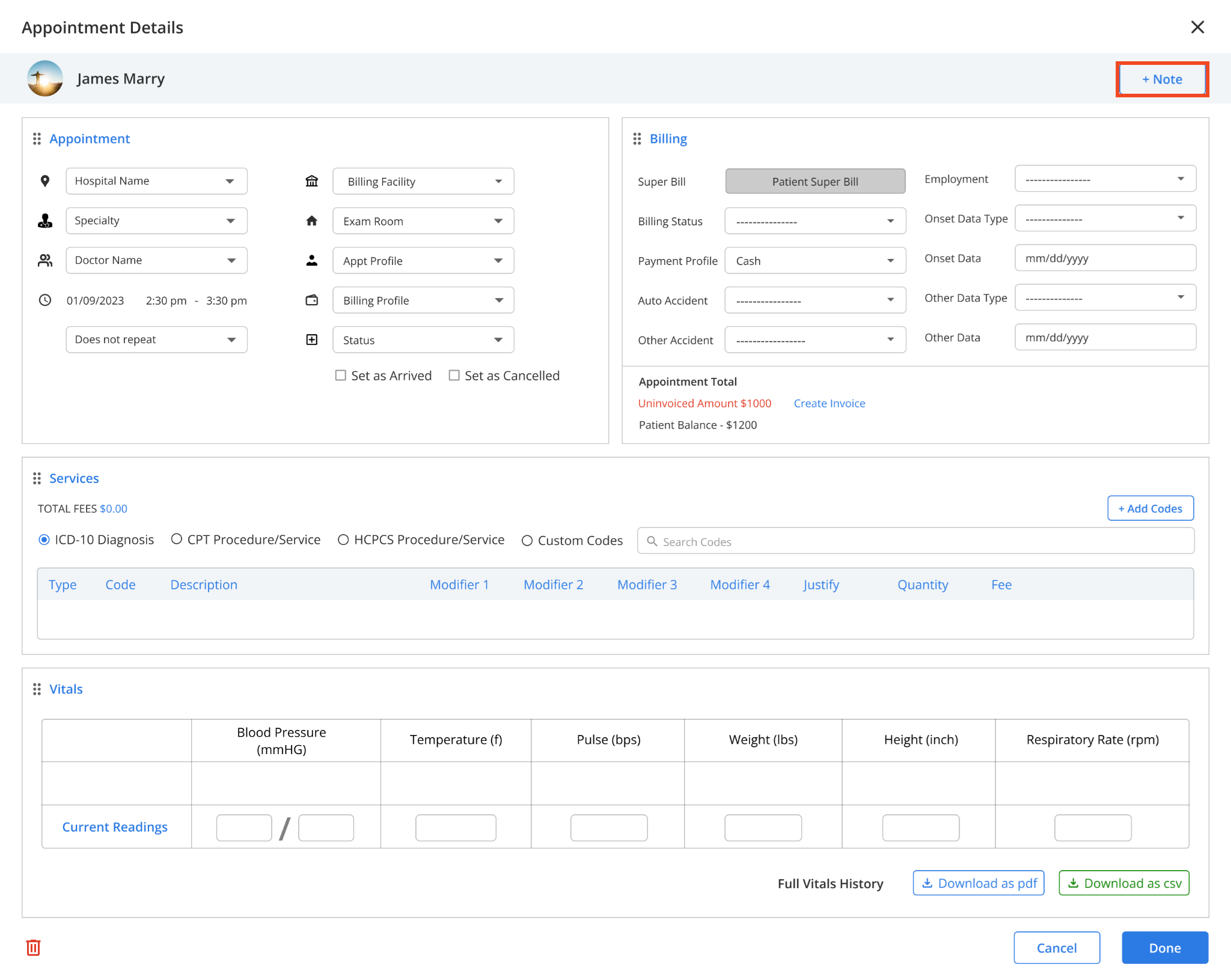The image size is (1231, 980).
Task: Click the location pin icon beside Hospital Name
Action: (45, 181)
